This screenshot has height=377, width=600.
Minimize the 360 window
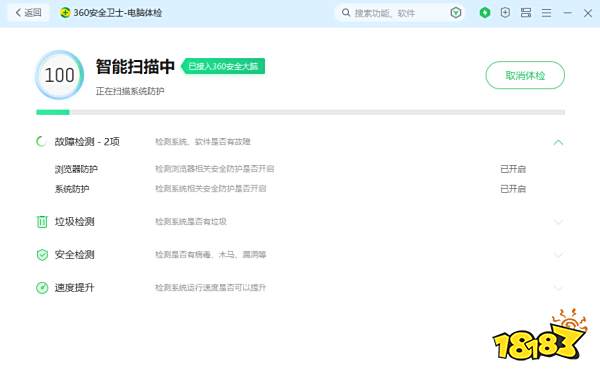point(567,13)
